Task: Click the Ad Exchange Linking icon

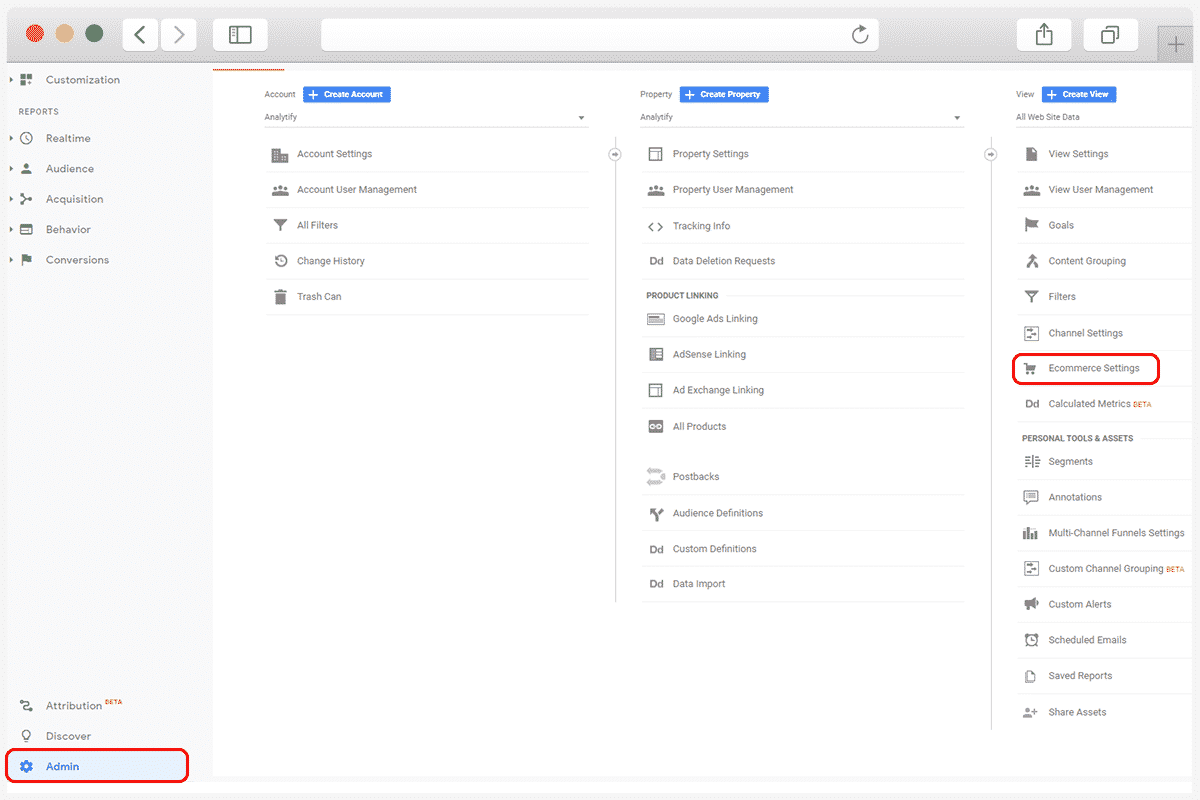Action: tap(656, 390)
